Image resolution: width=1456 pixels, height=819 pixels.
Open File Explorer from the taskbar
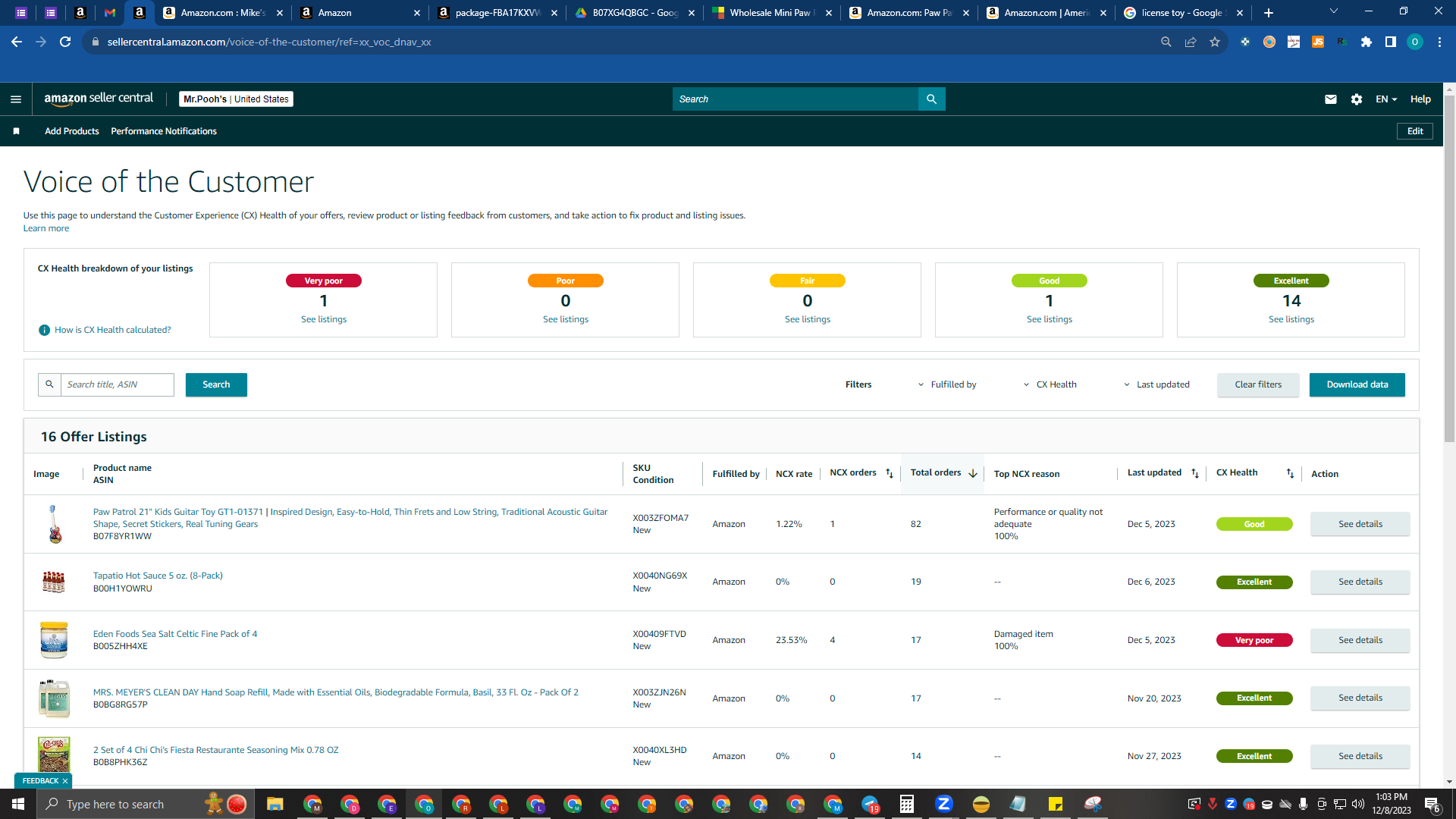click(275, 804)
